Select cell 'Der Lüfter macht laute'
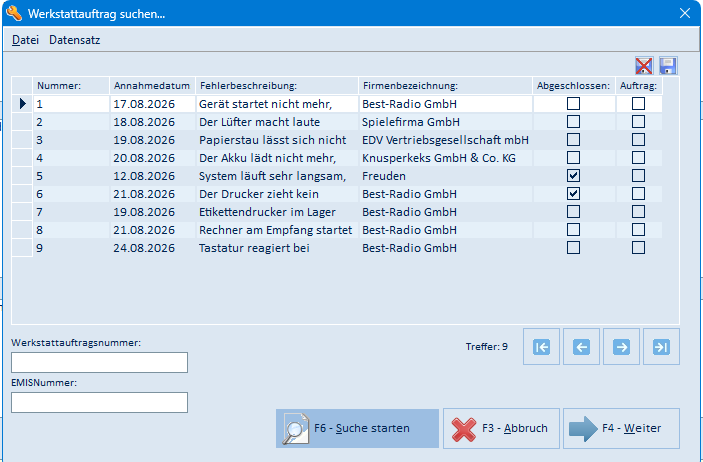The height and width of the screenshot is (462, 703). (x=277, y=122)
